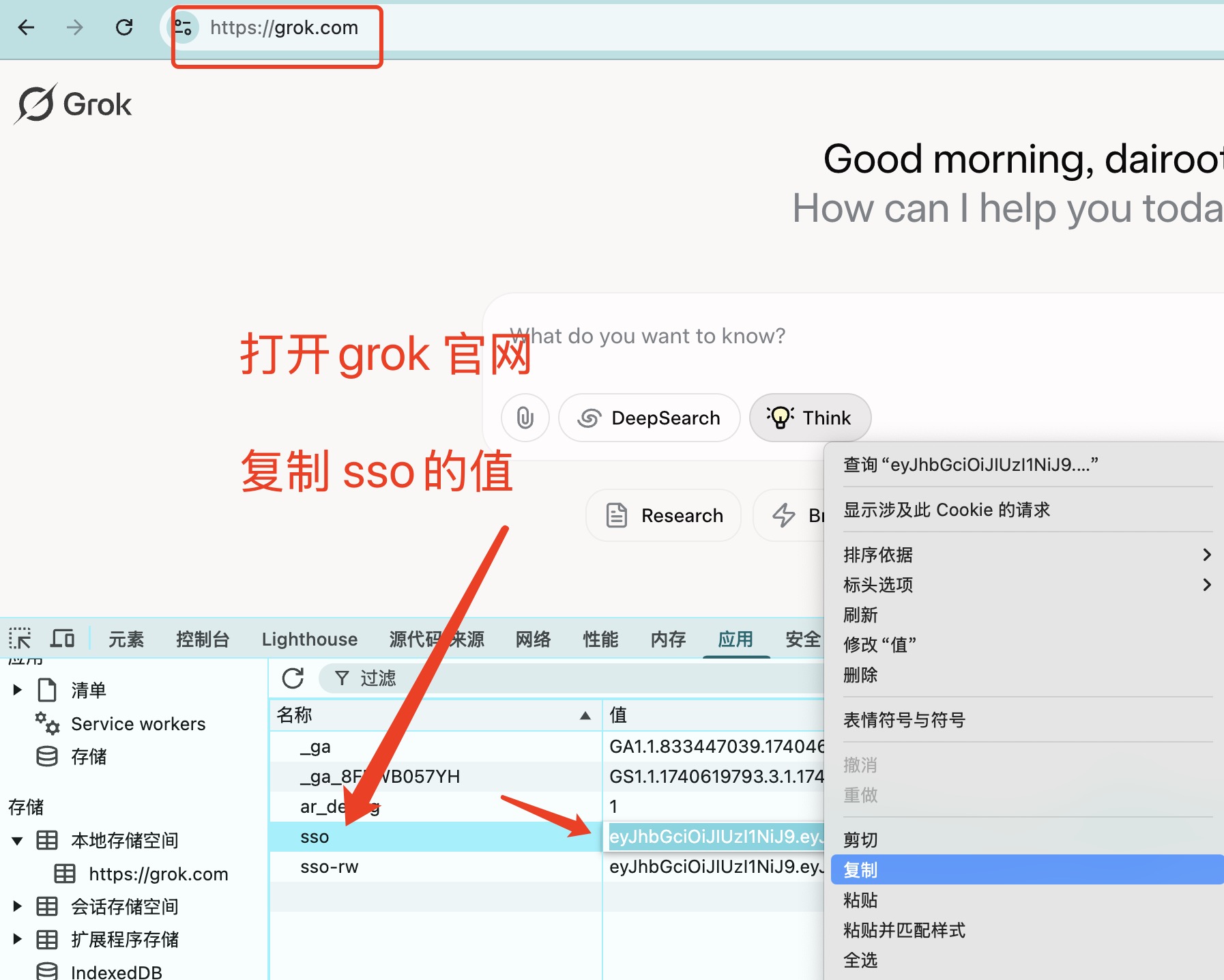Click the browser back arrow

tap(27, 27)
